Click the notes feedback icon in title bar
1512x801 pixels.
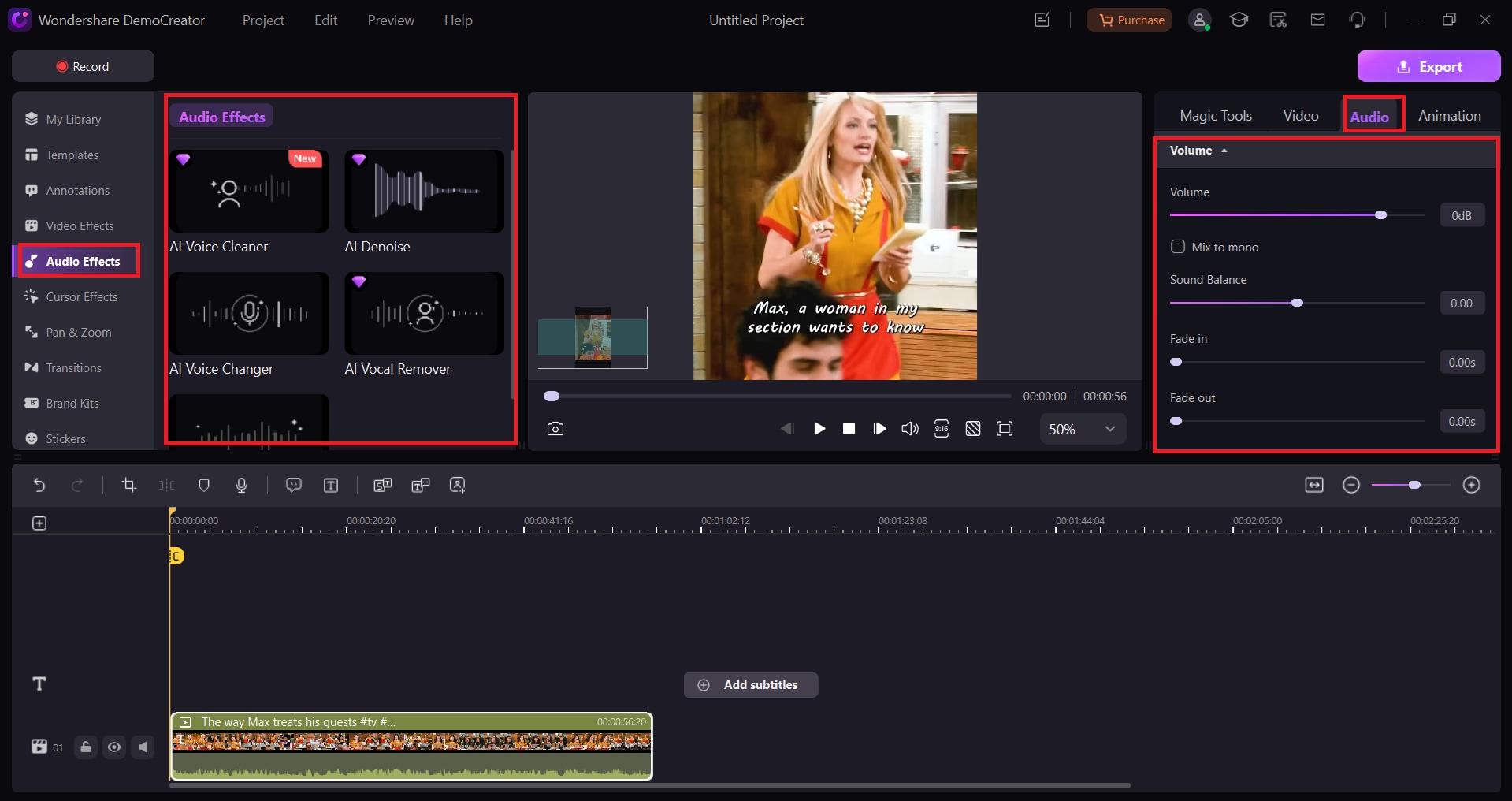coord(1042,20)
